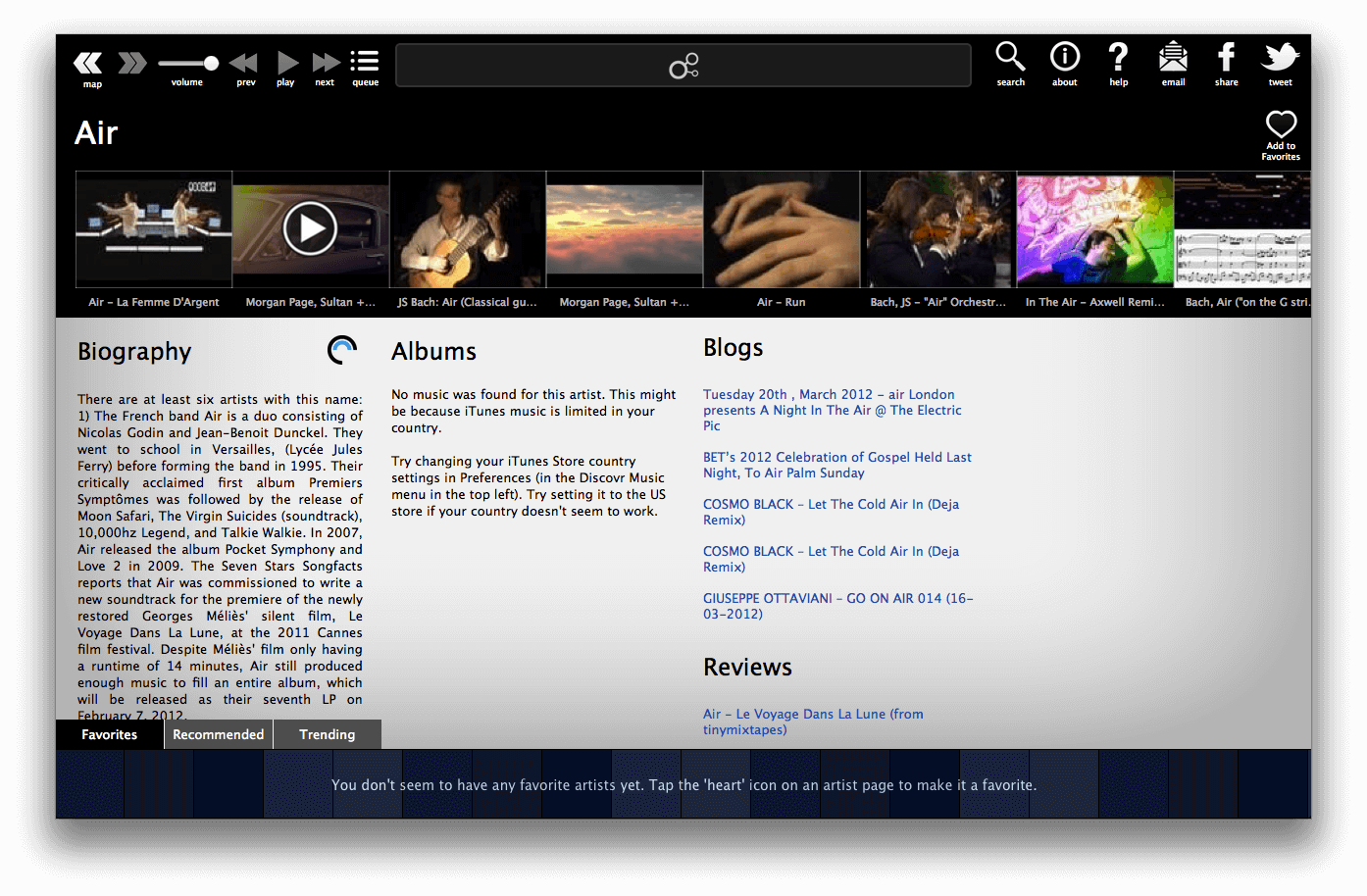Open review Air – Le Voyage Dans La Lune

(813, 722)
